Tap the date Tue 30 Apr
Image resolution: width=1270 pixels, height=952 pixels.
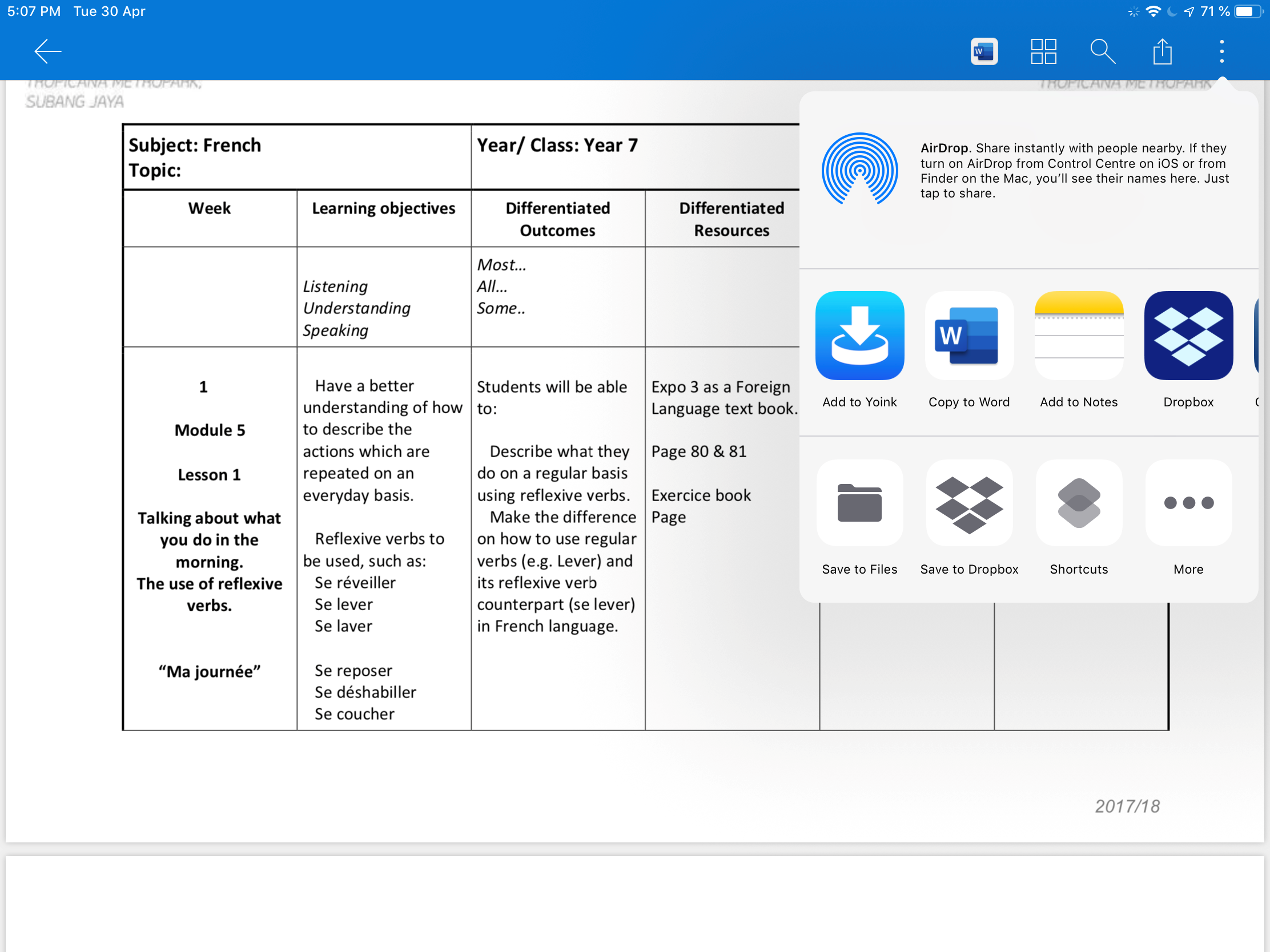(x=109, y=11)
